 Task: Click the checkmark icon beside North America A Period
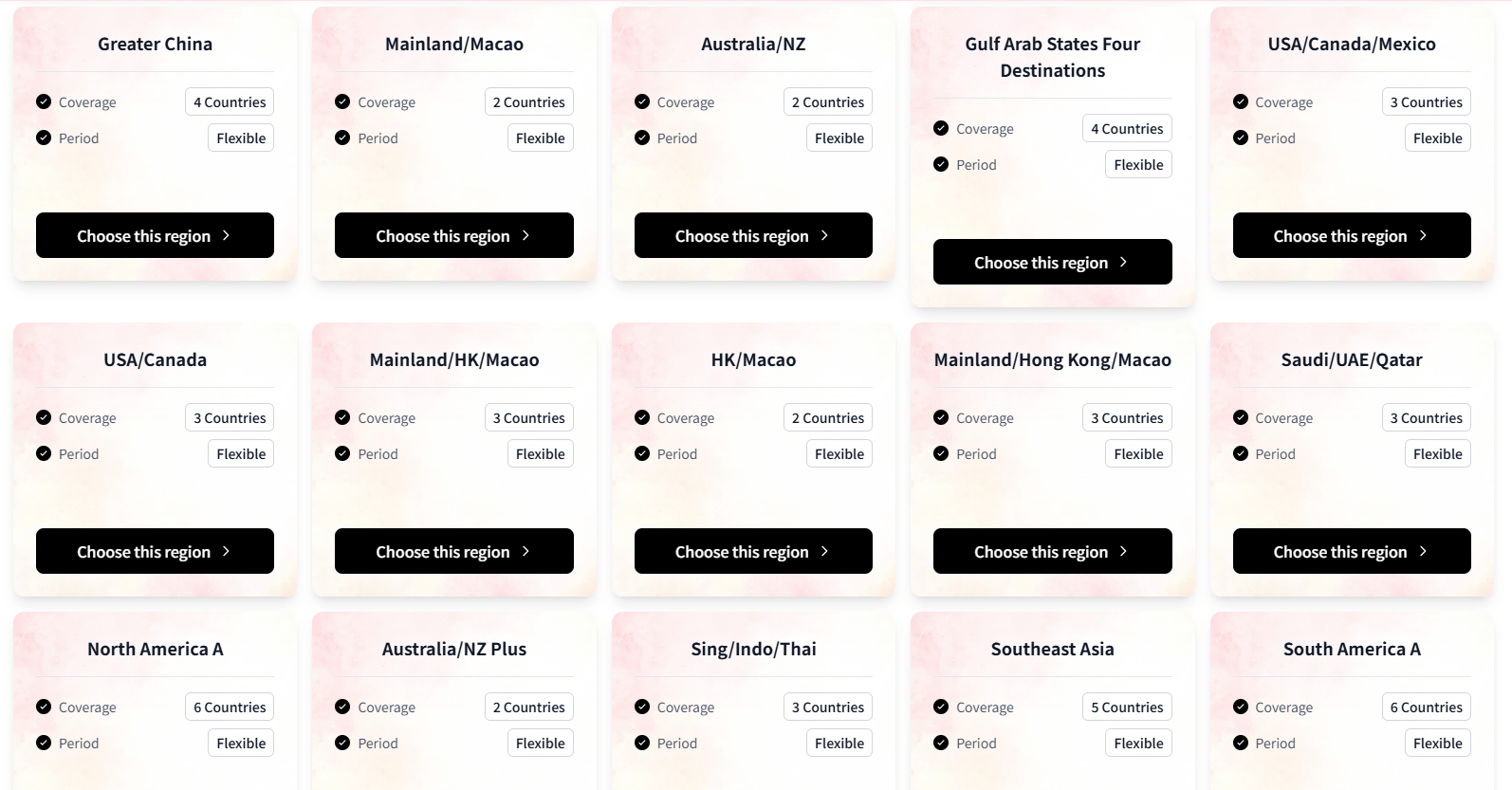pyautogui.click(x=44, y=743)
